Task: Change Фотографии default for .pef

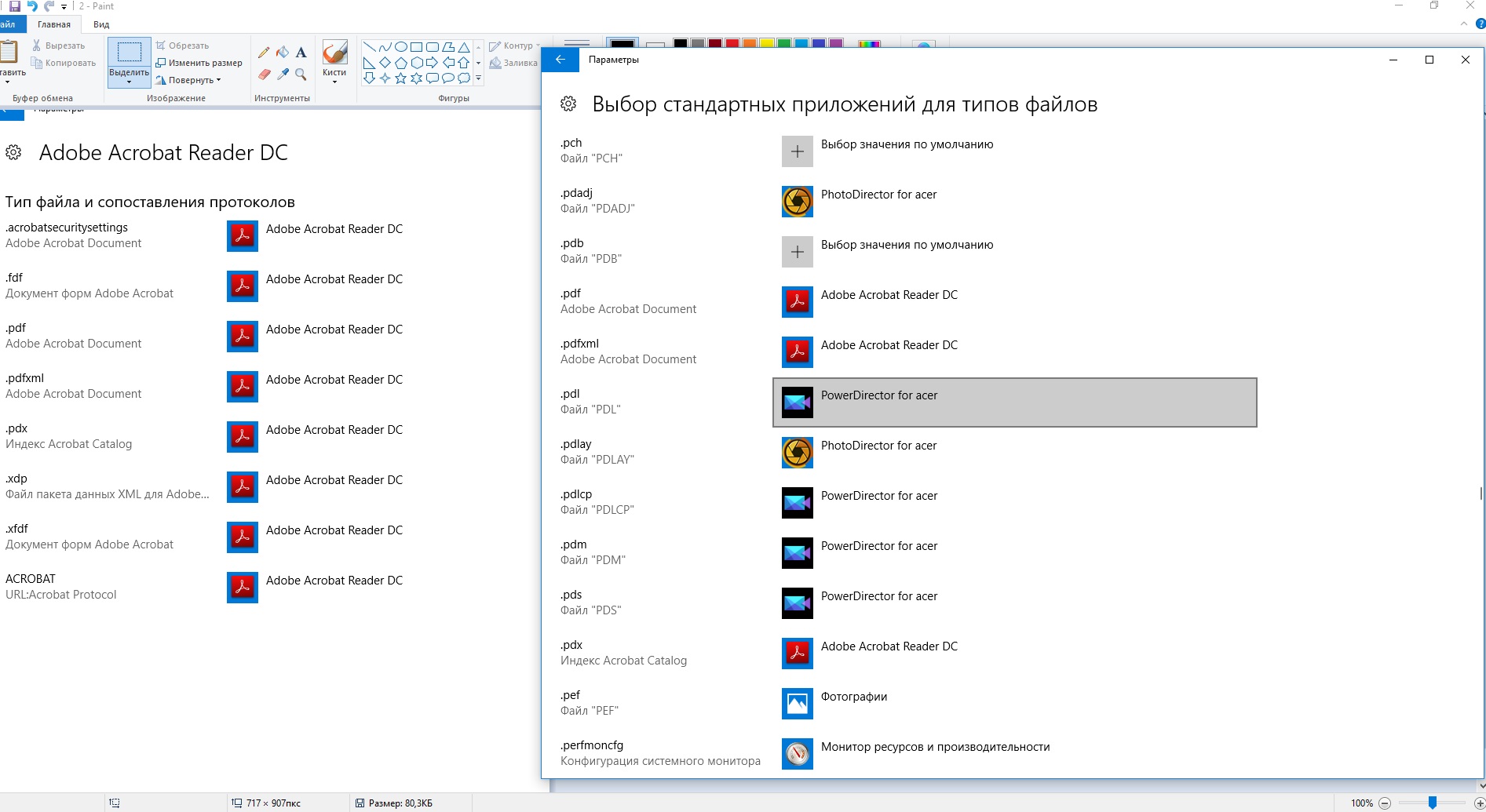Action: pos(1014,704)
